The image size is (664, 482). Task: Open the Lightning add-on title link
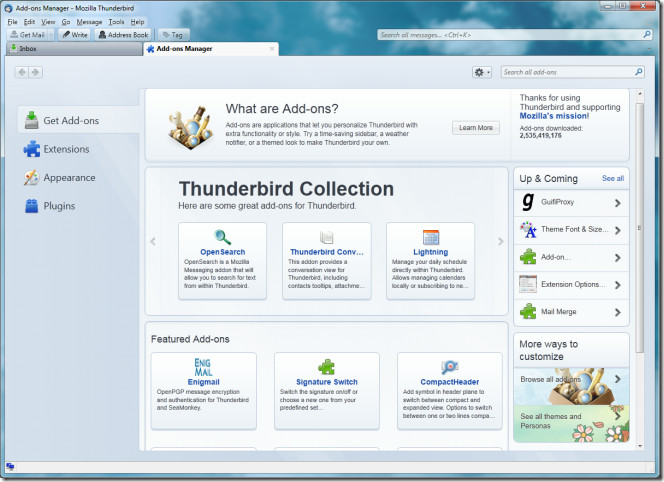tap(431, 252)
